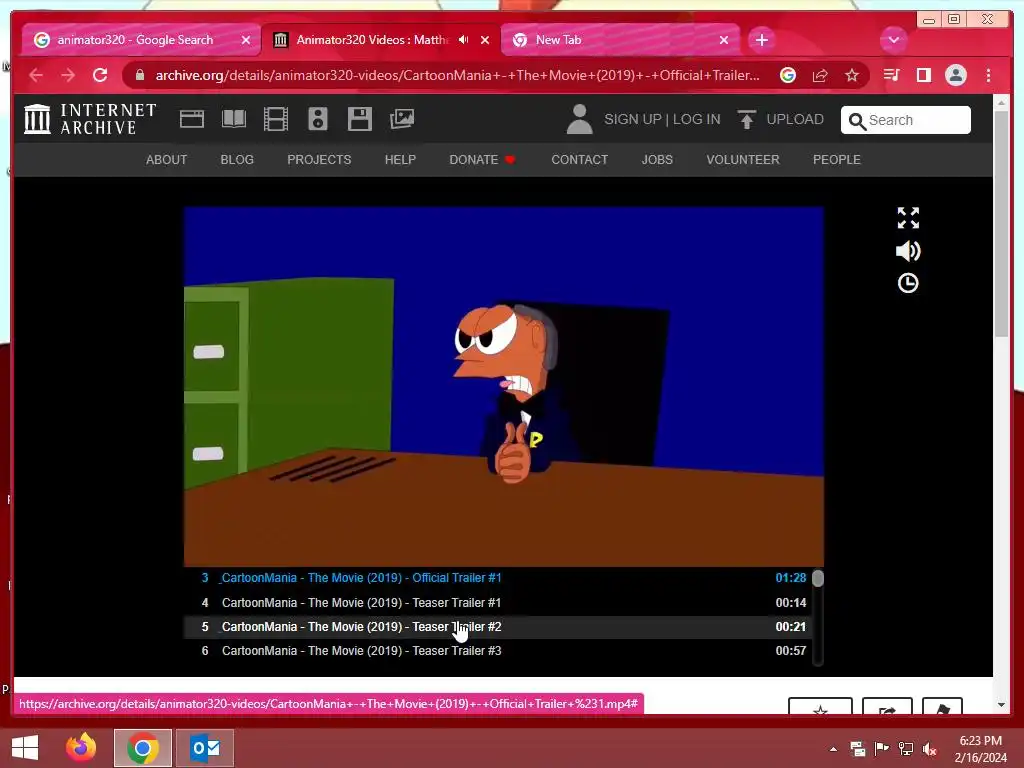The width and height of the screenshot is (1024, 768).
Task: Click the Action Center flag tray icon
Action: [882, 749]
